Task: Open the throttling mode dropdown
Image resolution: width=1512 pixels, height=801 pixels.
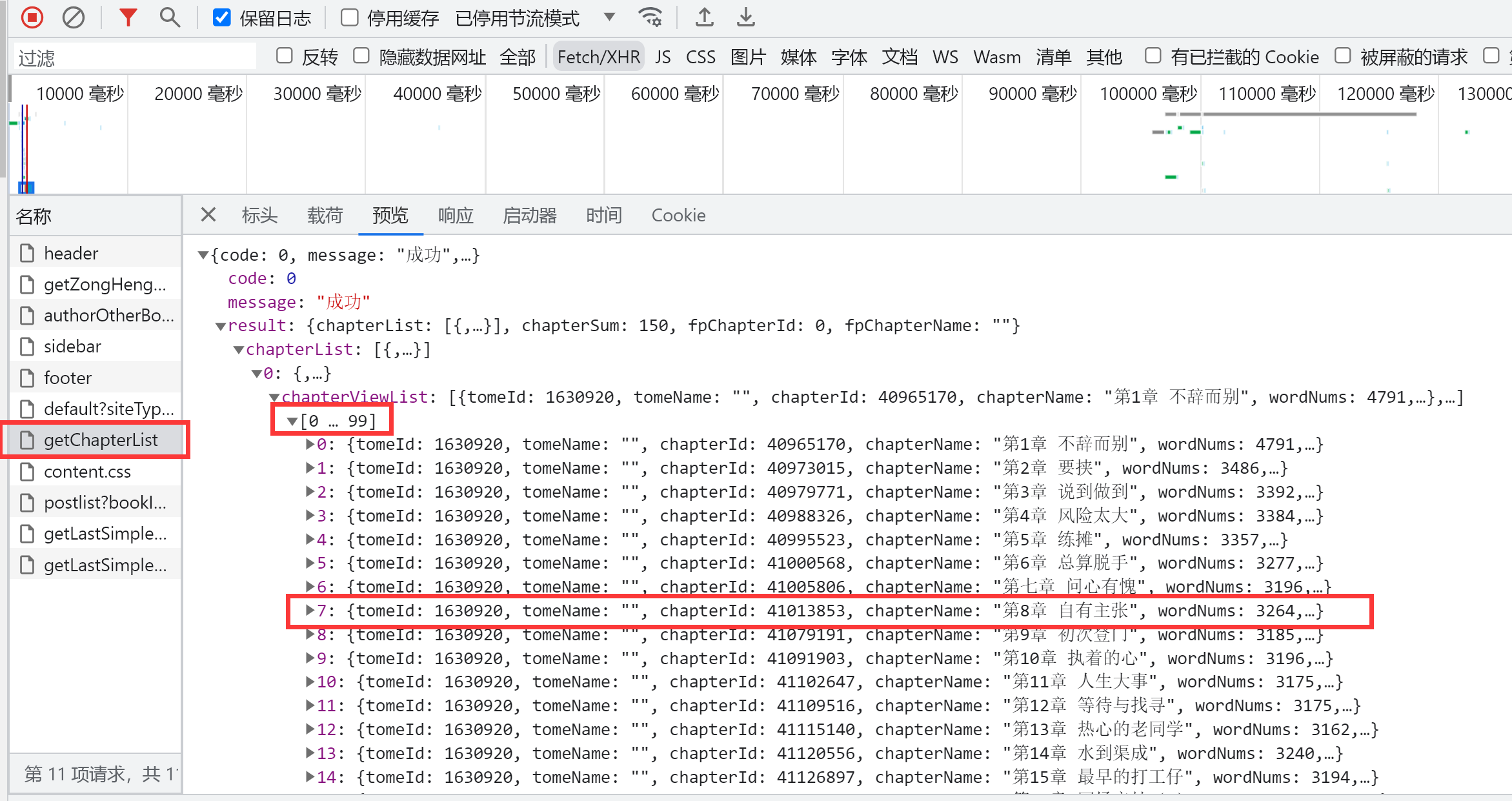Action: 609,17
